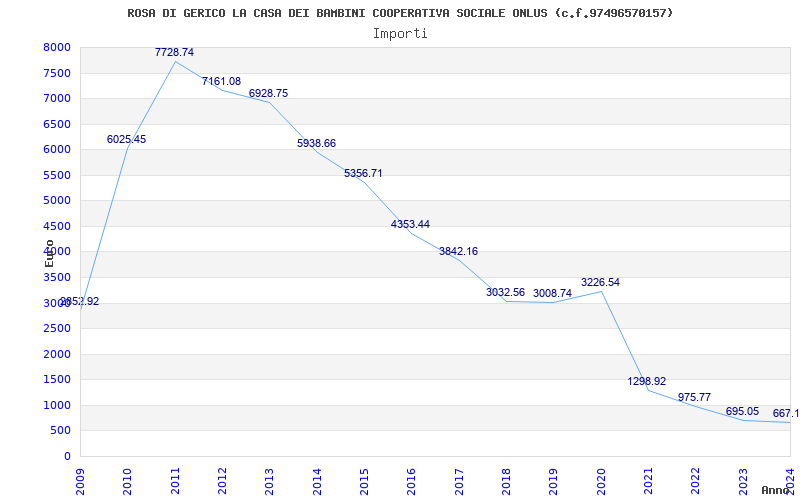Viewport: 800px width, 500px height.
Task: Select the value label 1298.92
Action: click(647, 381)
